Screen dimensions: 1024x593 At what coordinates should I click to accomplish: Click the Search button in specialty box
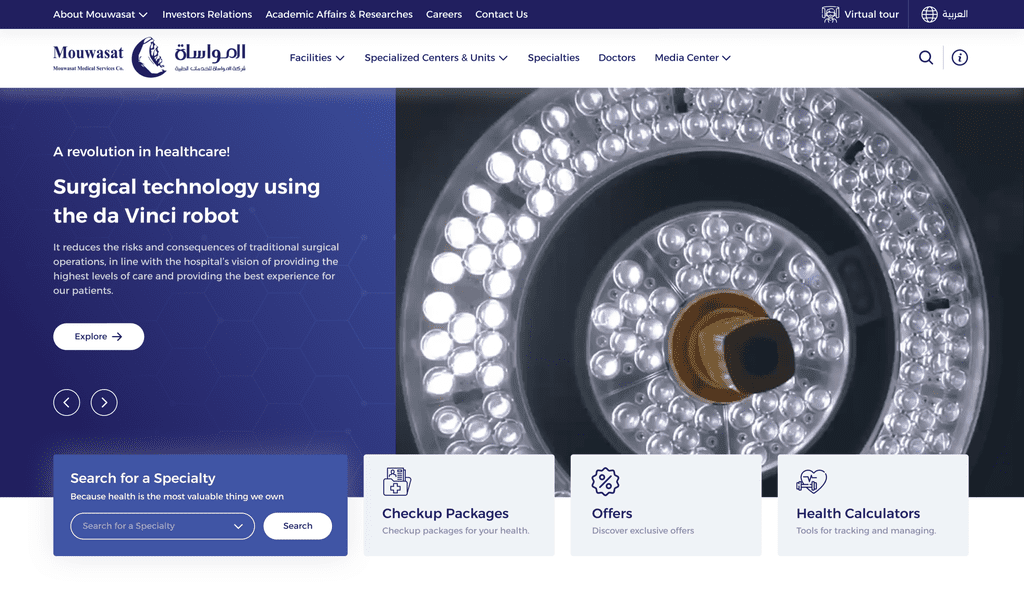[298, 526]
